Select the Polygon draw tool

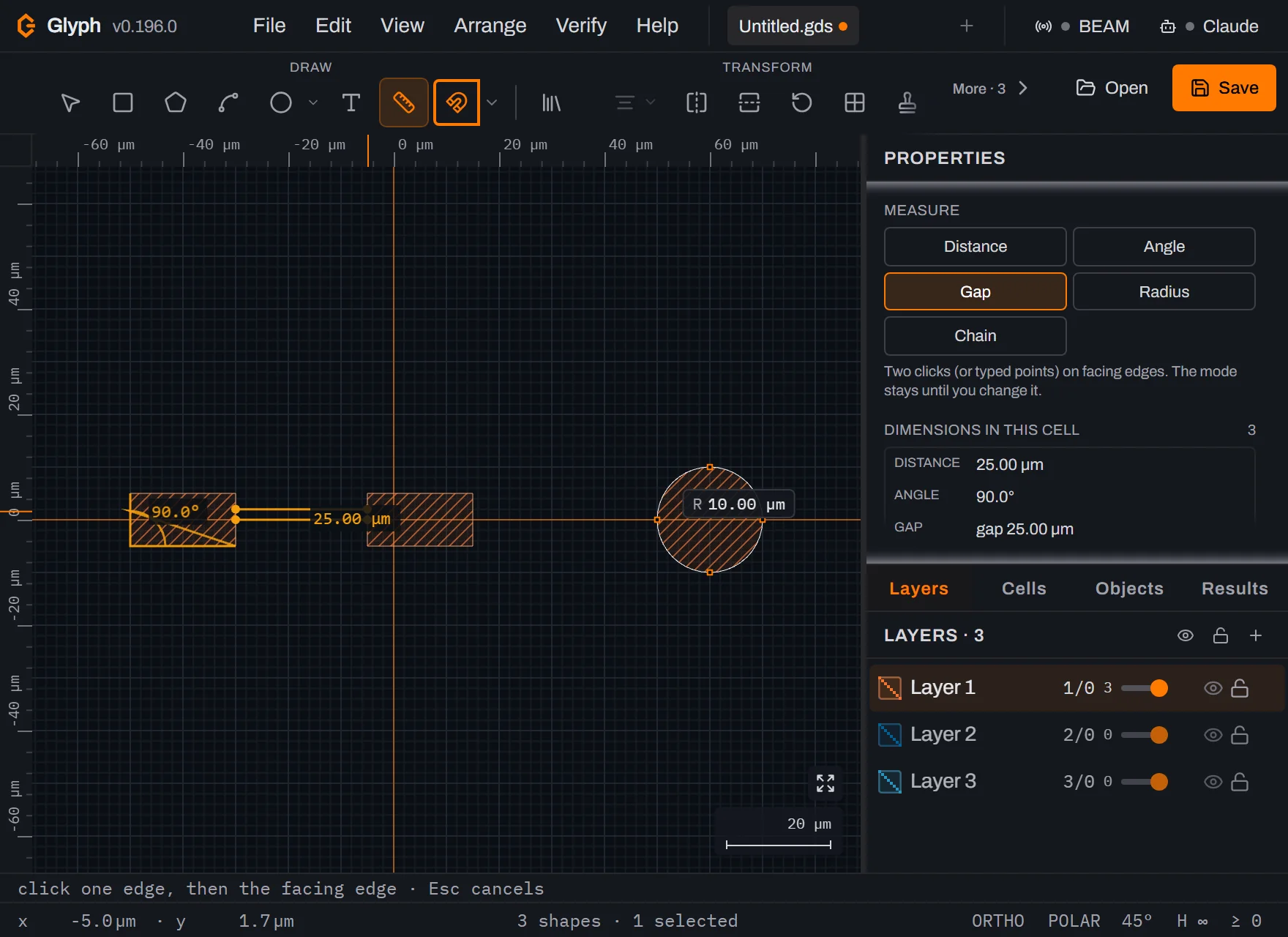[x=176, y=102]
